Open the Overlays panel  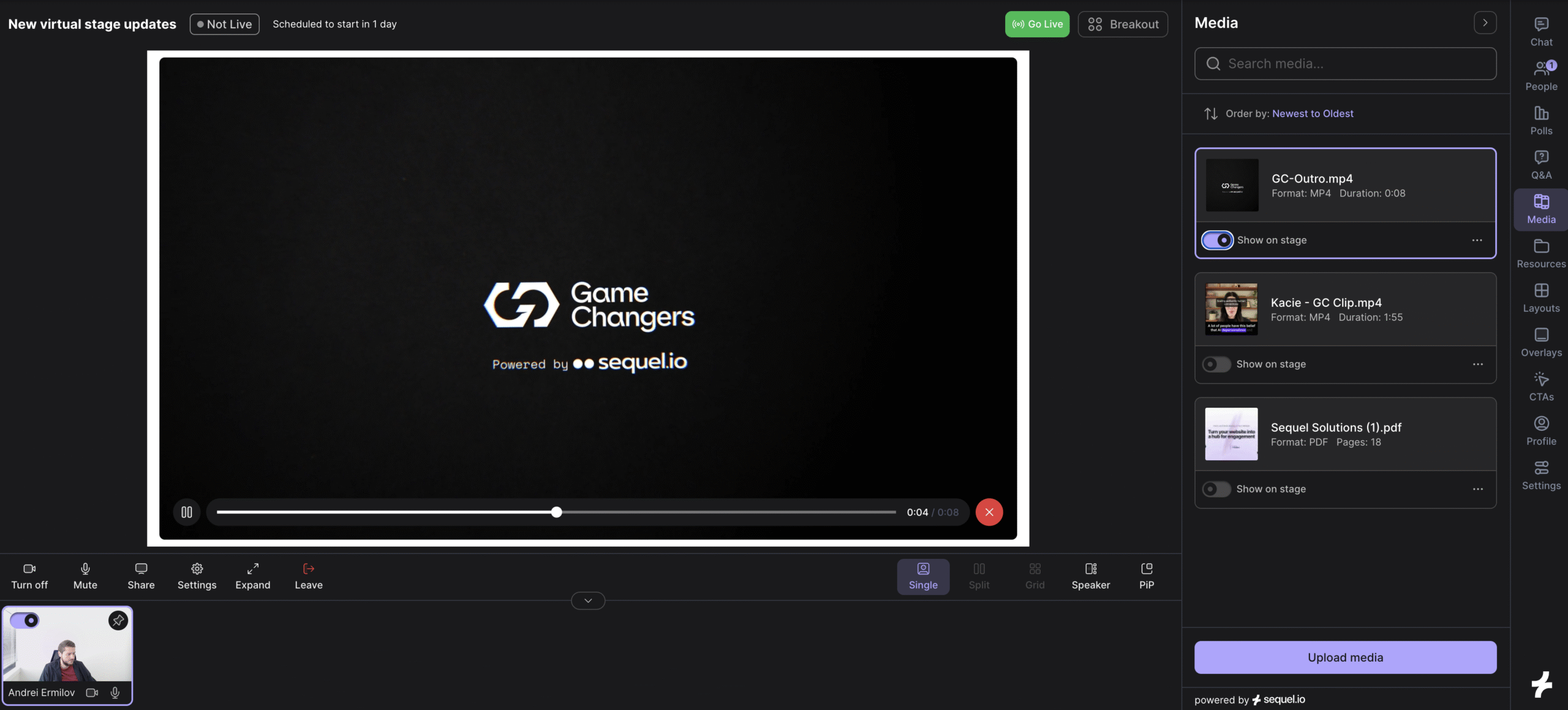[x=1541, y=342]
